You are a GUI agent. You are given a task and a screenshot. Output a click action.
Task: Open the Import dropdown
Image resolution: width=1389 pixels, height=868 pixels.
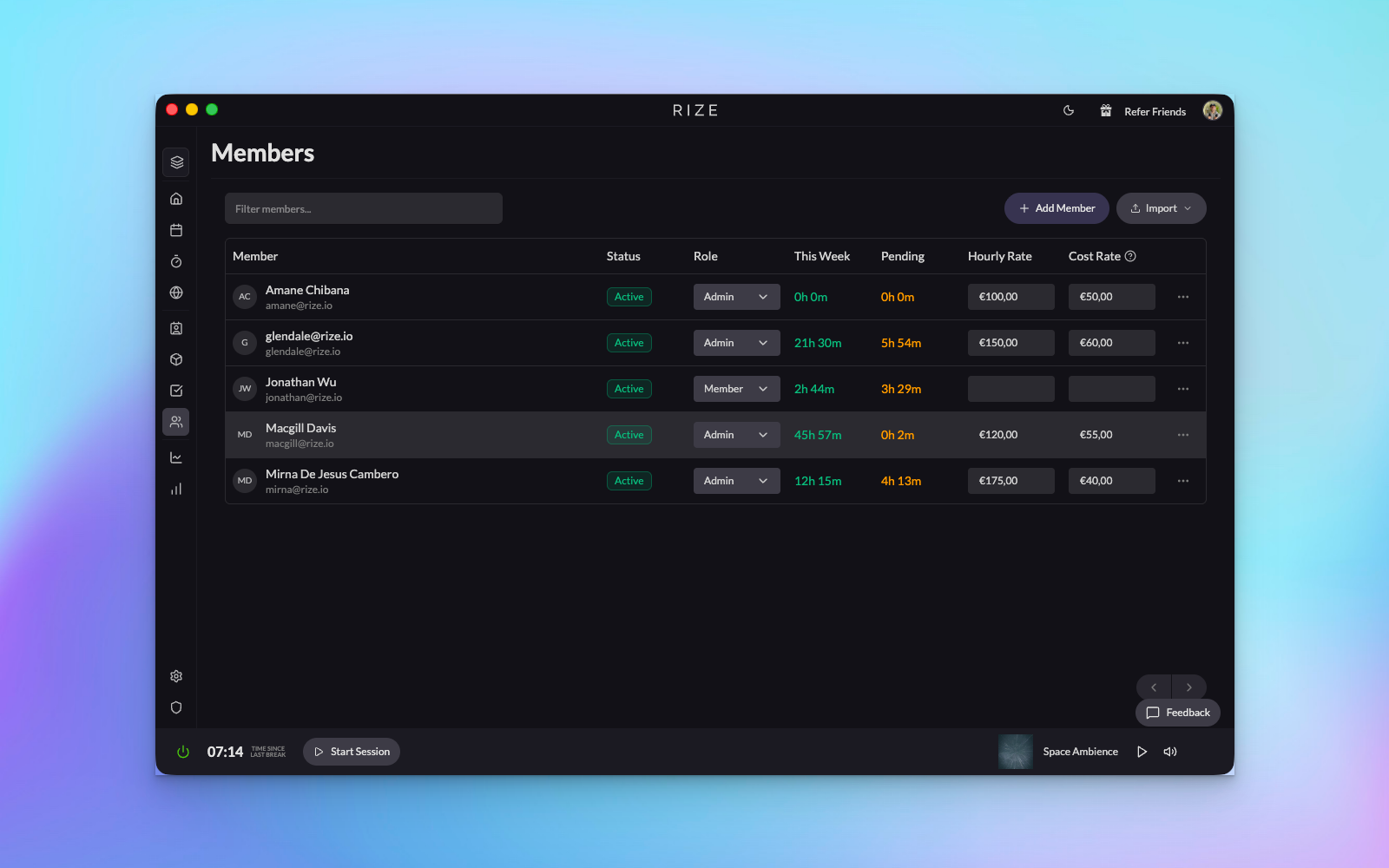[x=1161, y=208]
